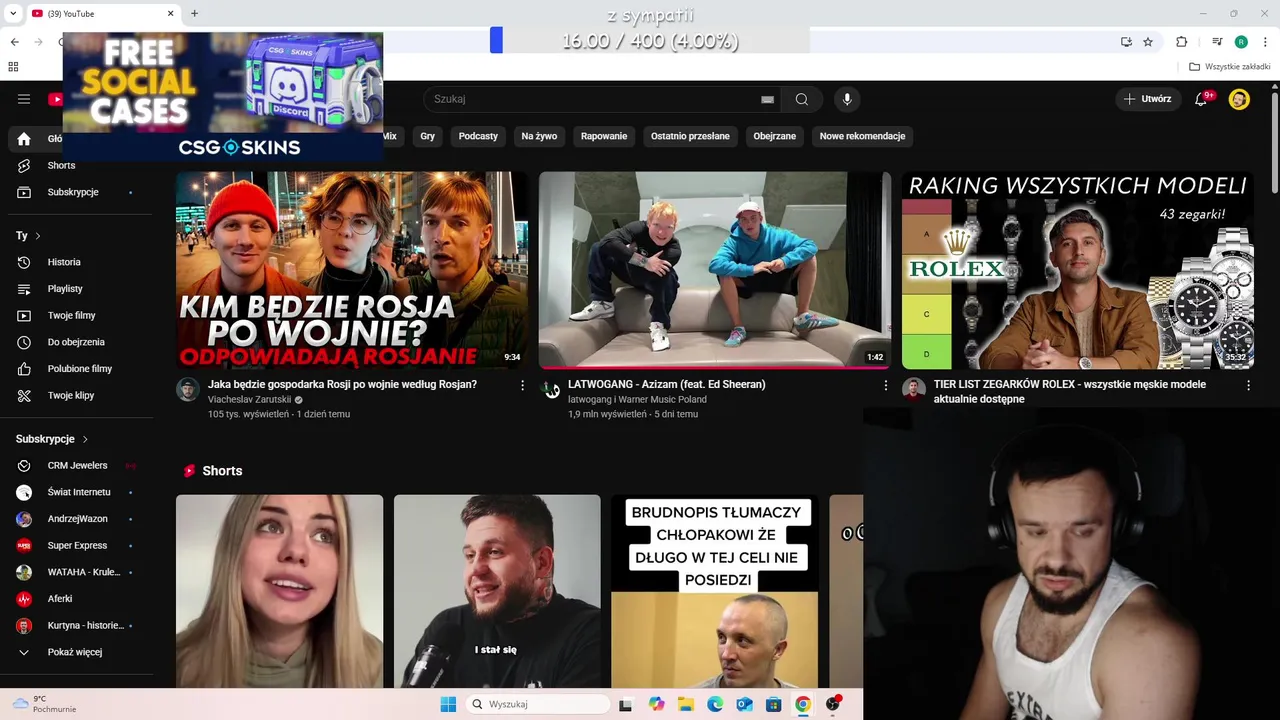The height and width of the screenshot is (720, 1280).
Task: Open Do obejrzenia watch later list
Action: [76, 342]
